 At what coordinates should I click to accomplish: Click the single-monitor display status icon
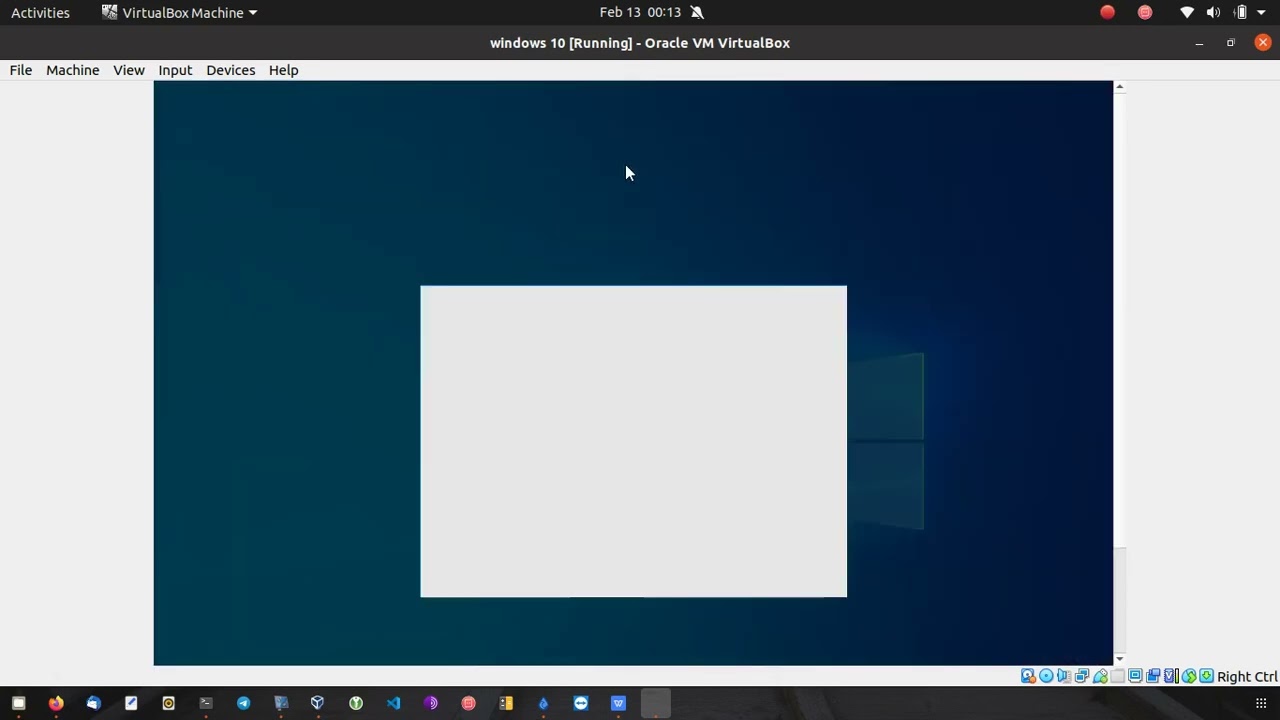click(1135, 676)
